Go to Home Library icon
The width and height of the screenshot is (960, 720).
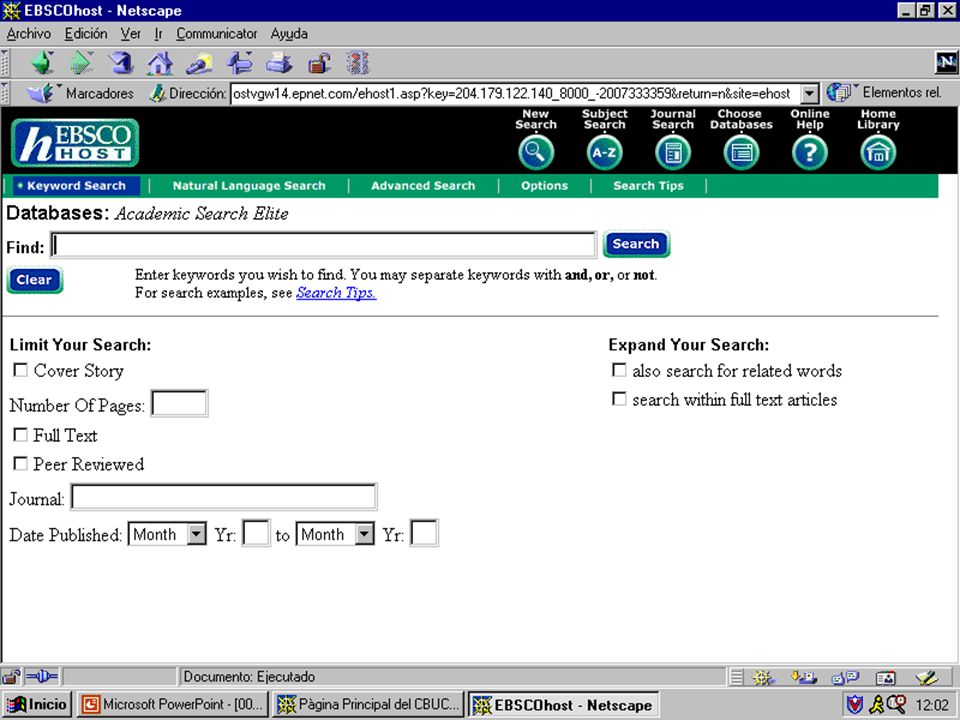pos(878,152)
